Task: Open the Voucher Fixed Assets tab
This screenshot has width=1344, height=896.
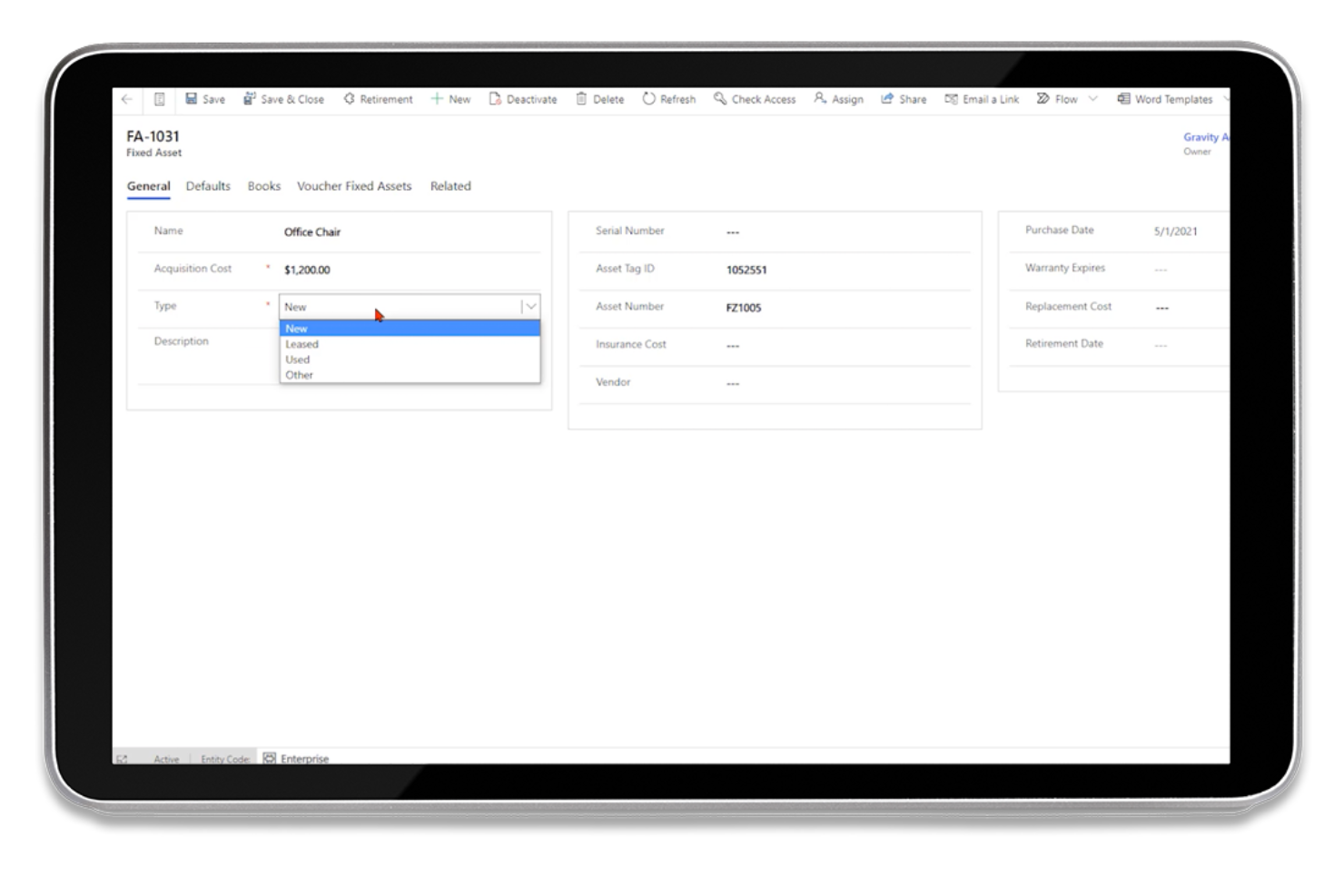Action: click(x=354, y=186)
